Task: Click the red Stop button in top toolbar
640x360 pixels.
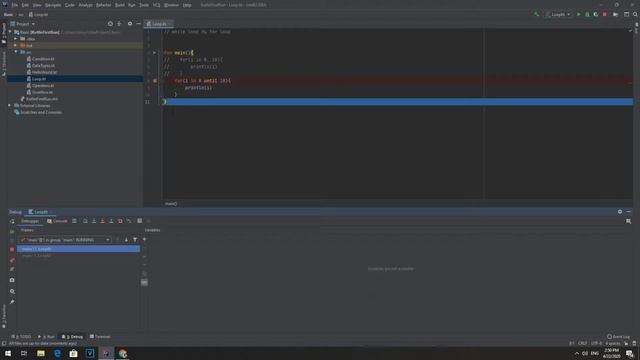Action: (x=605, y=14)
